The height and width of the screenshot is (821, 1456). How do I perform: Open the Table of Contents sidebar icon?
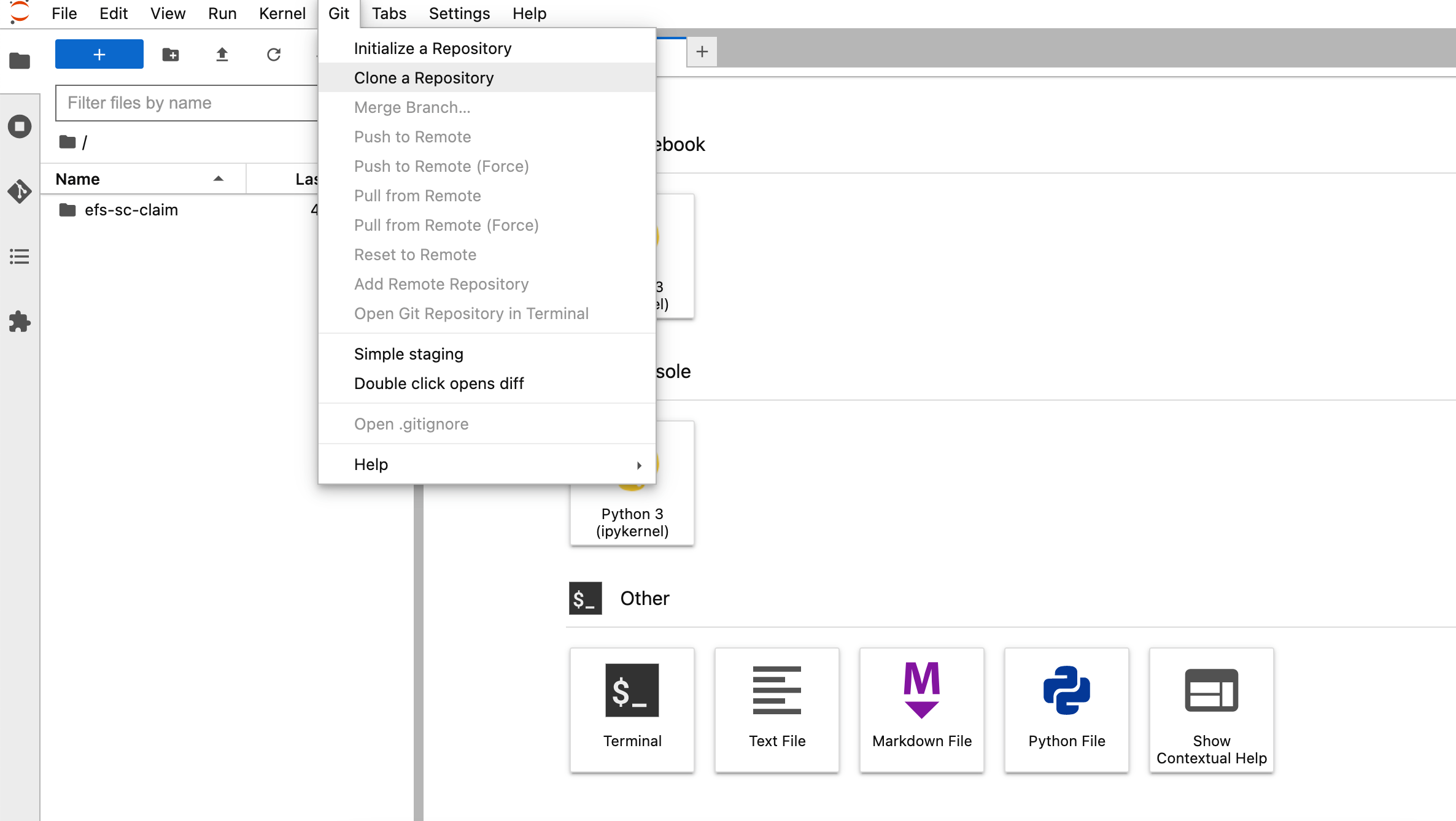[x=20, y=256]
